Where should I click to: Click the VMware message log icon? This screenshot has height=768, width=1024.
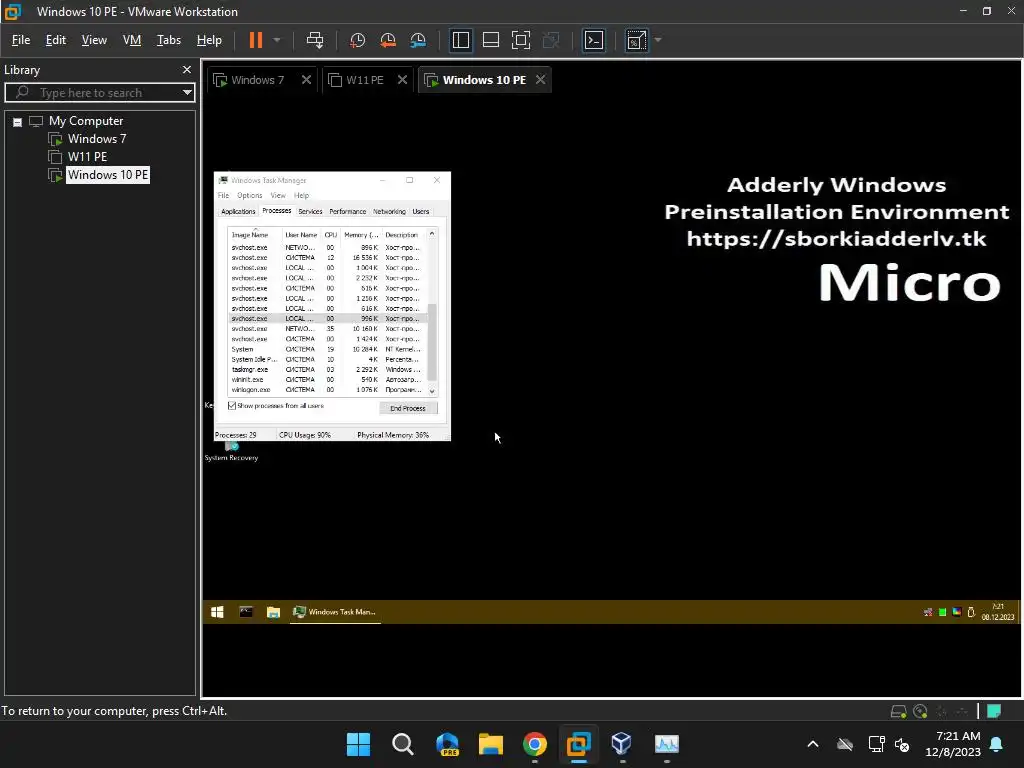[x=994, y=711]
